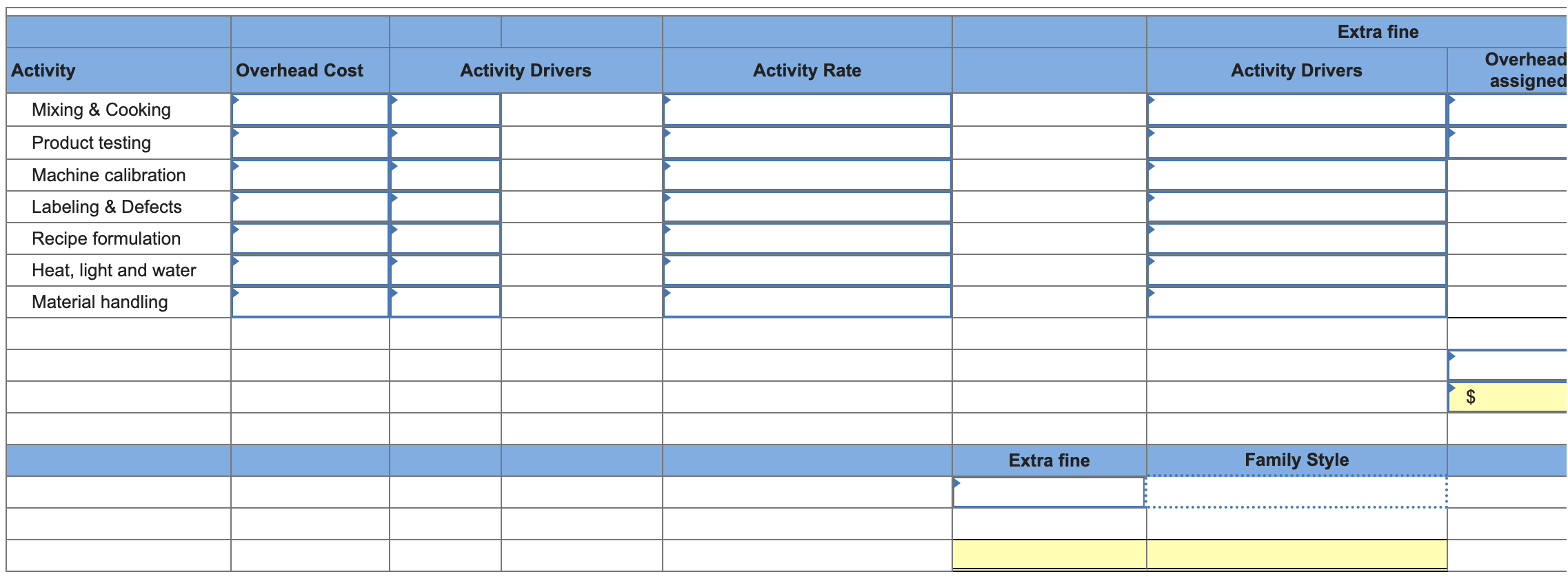Image resolution: width=1568 pixels, height=583 pixels.
Task: Select the yellow dollar total cell
Action: pyautogui.click(x=1508, y=397)
